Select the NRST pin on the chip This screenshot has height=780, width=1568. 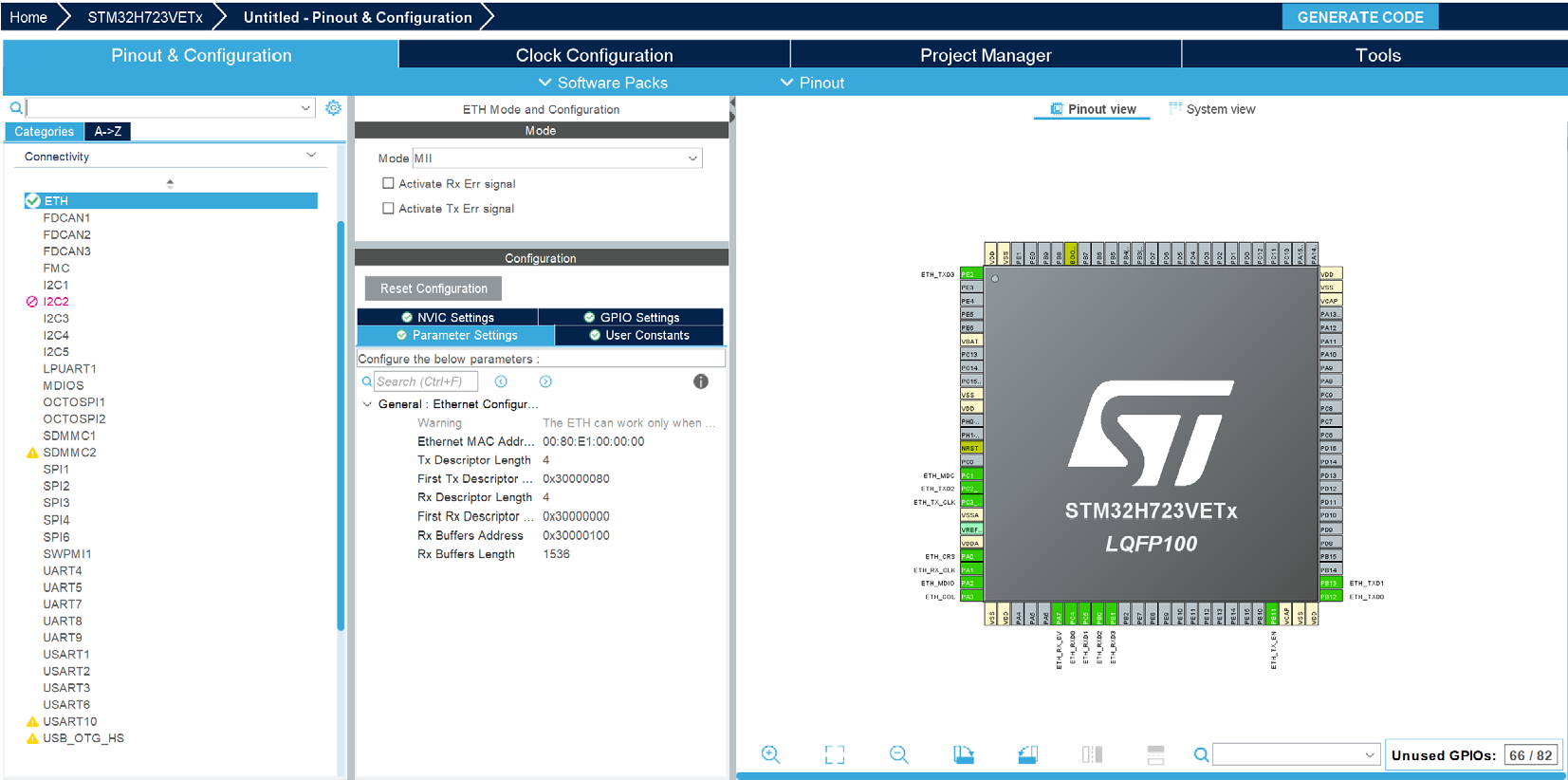pyautogui.click(x=970, y=448)
